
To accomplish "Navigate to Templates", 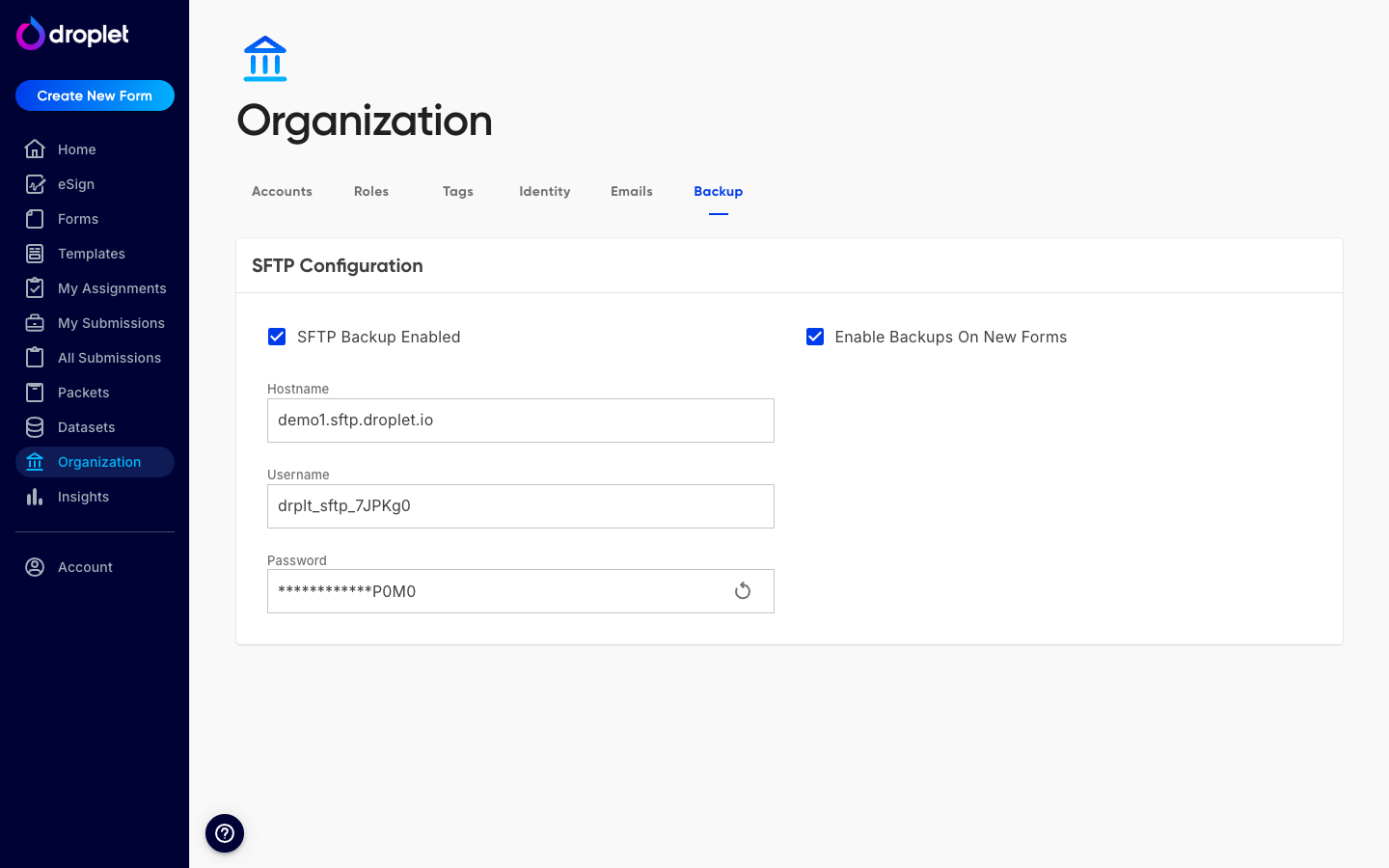I will pos(95,254).
